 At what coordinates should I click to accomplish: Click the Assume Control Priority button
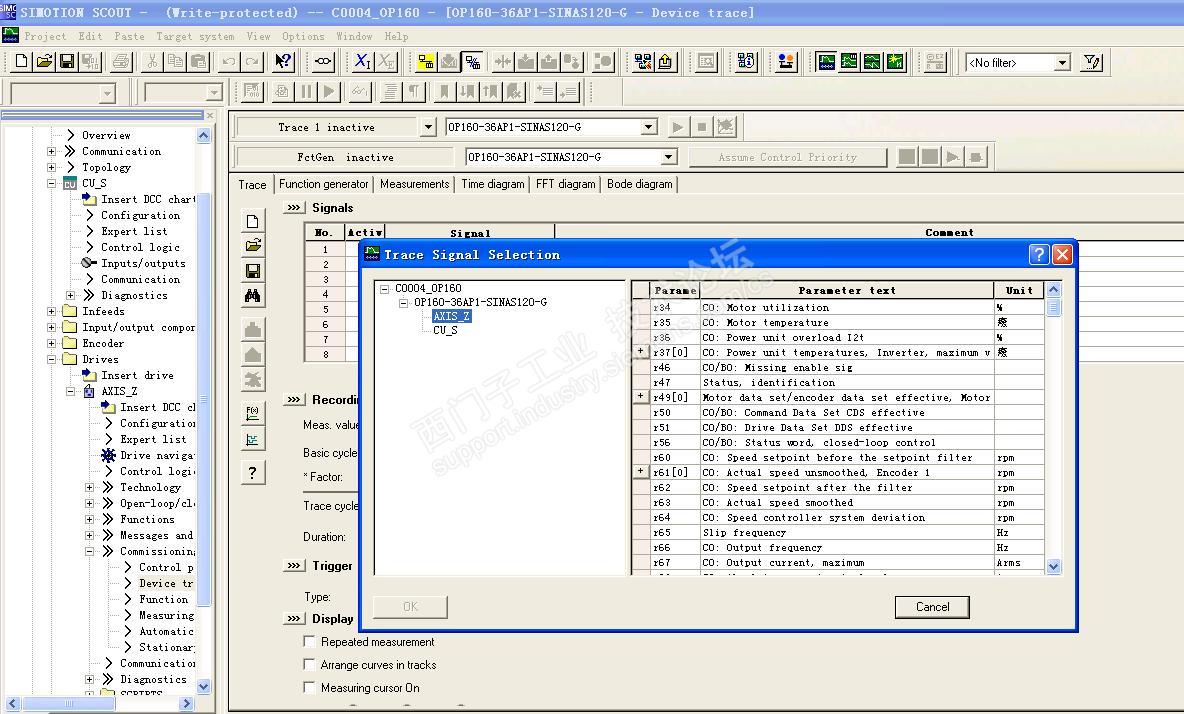(788, 157)
